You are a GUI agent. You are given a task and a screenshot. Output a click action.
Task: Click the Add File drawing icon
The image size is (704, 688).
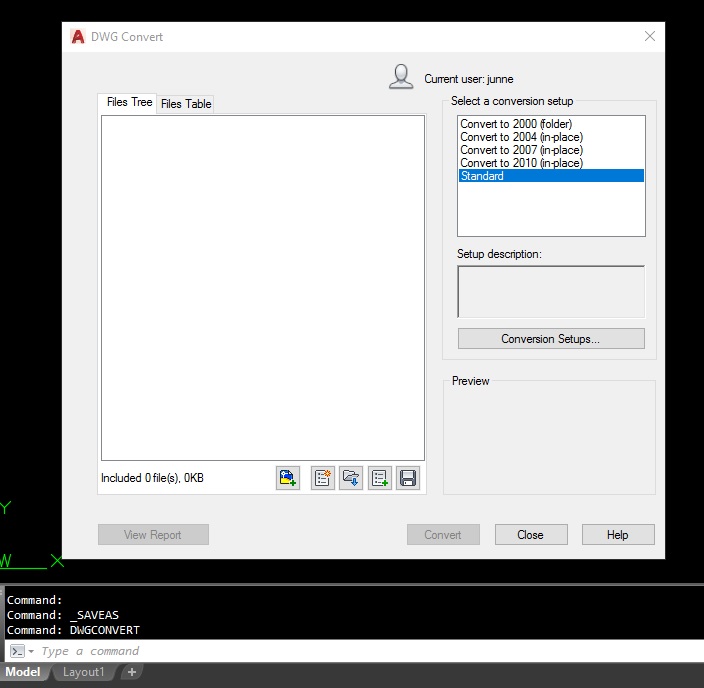point(288,478)
